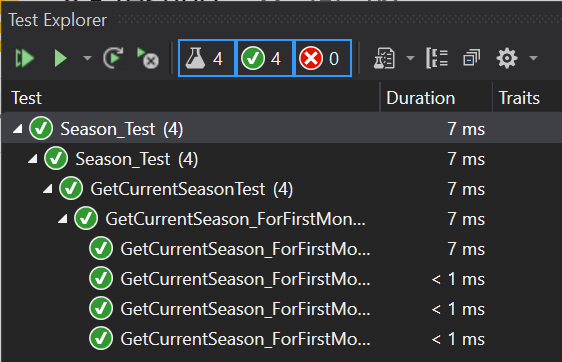Viewport: 562px width, 362px height.
Task: Collapse the GetCurrentSeasonTest class node
Action: [x=48, y=189]
